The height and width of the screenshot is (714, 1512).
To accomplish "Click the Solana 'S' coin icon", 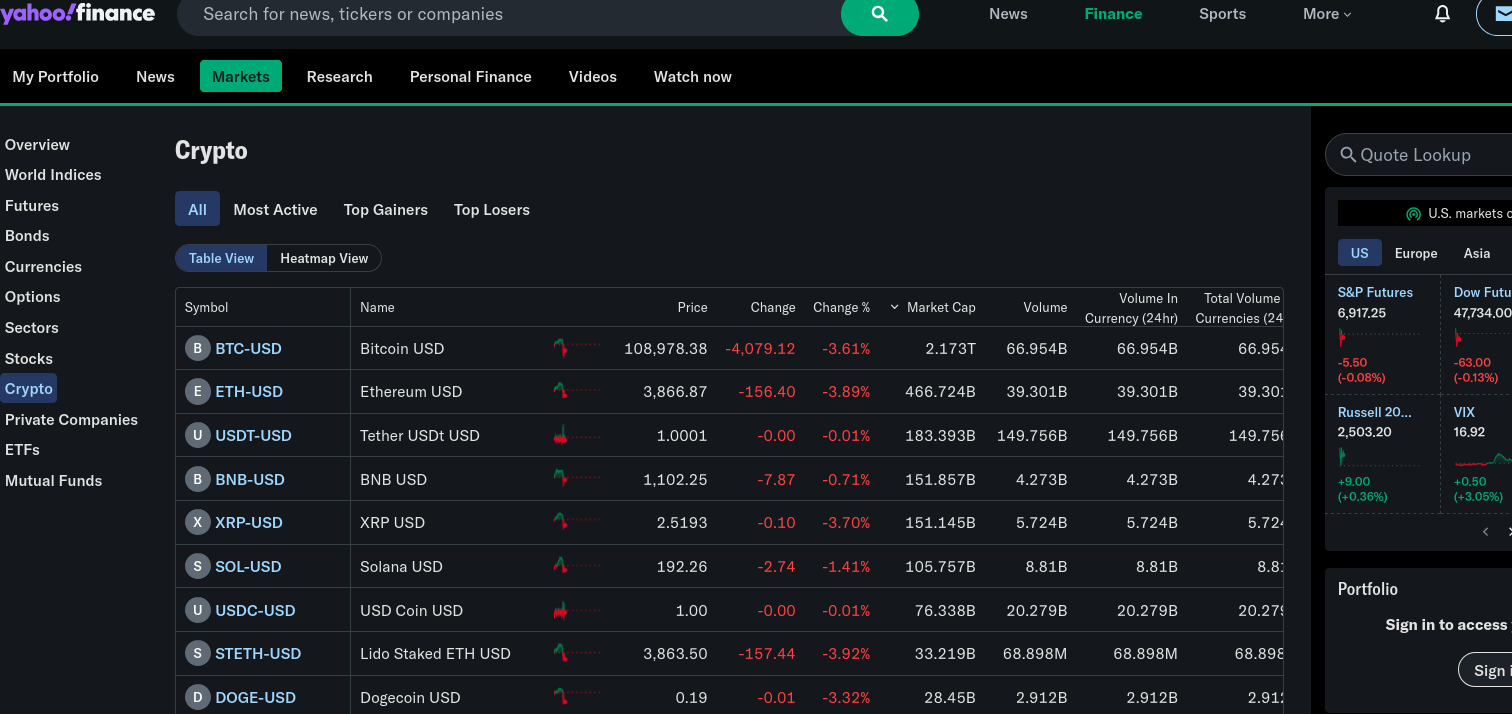I will click(x=198, y=567).
